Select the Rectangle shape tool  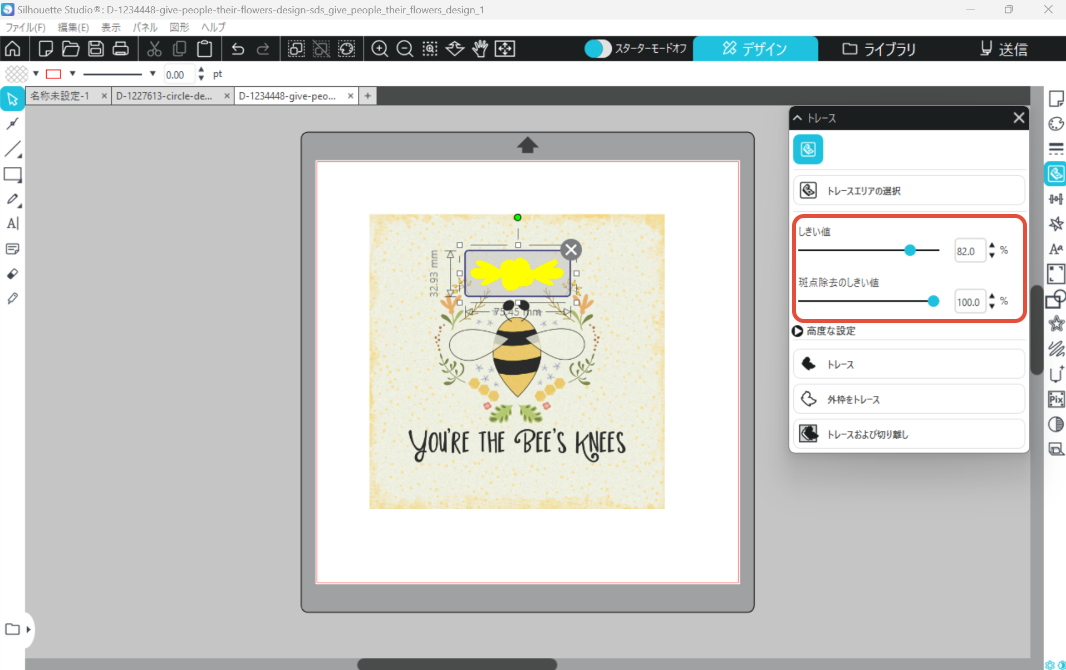coord(12,175)
